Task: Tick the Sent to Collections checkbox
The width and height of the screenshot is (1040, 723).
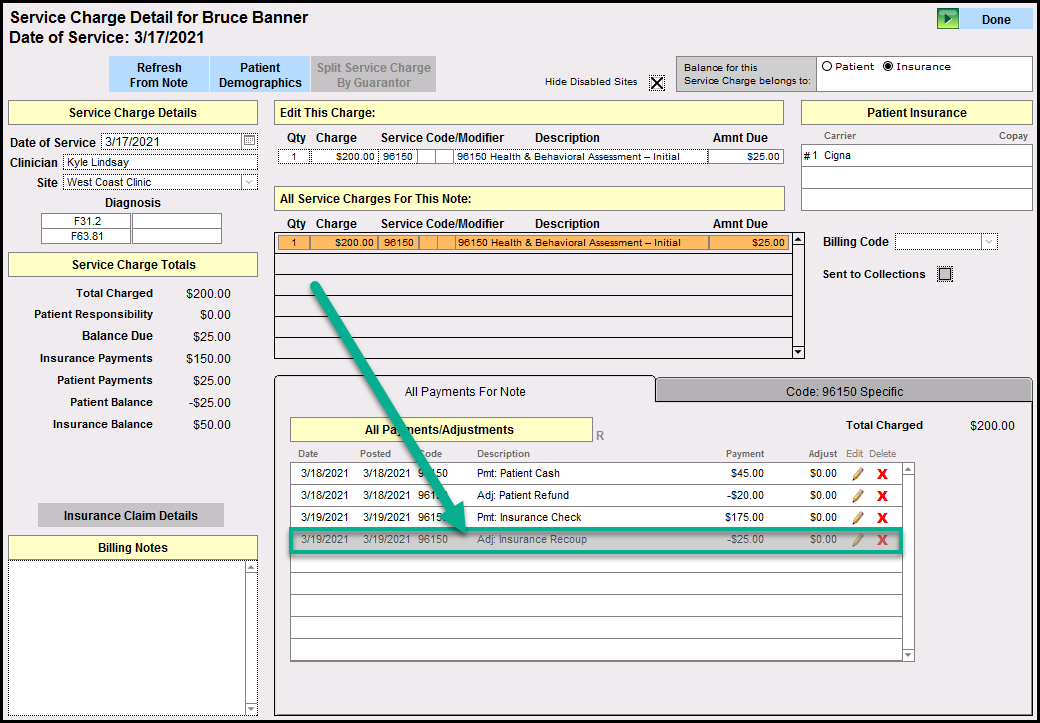Action: pos(945,274)
